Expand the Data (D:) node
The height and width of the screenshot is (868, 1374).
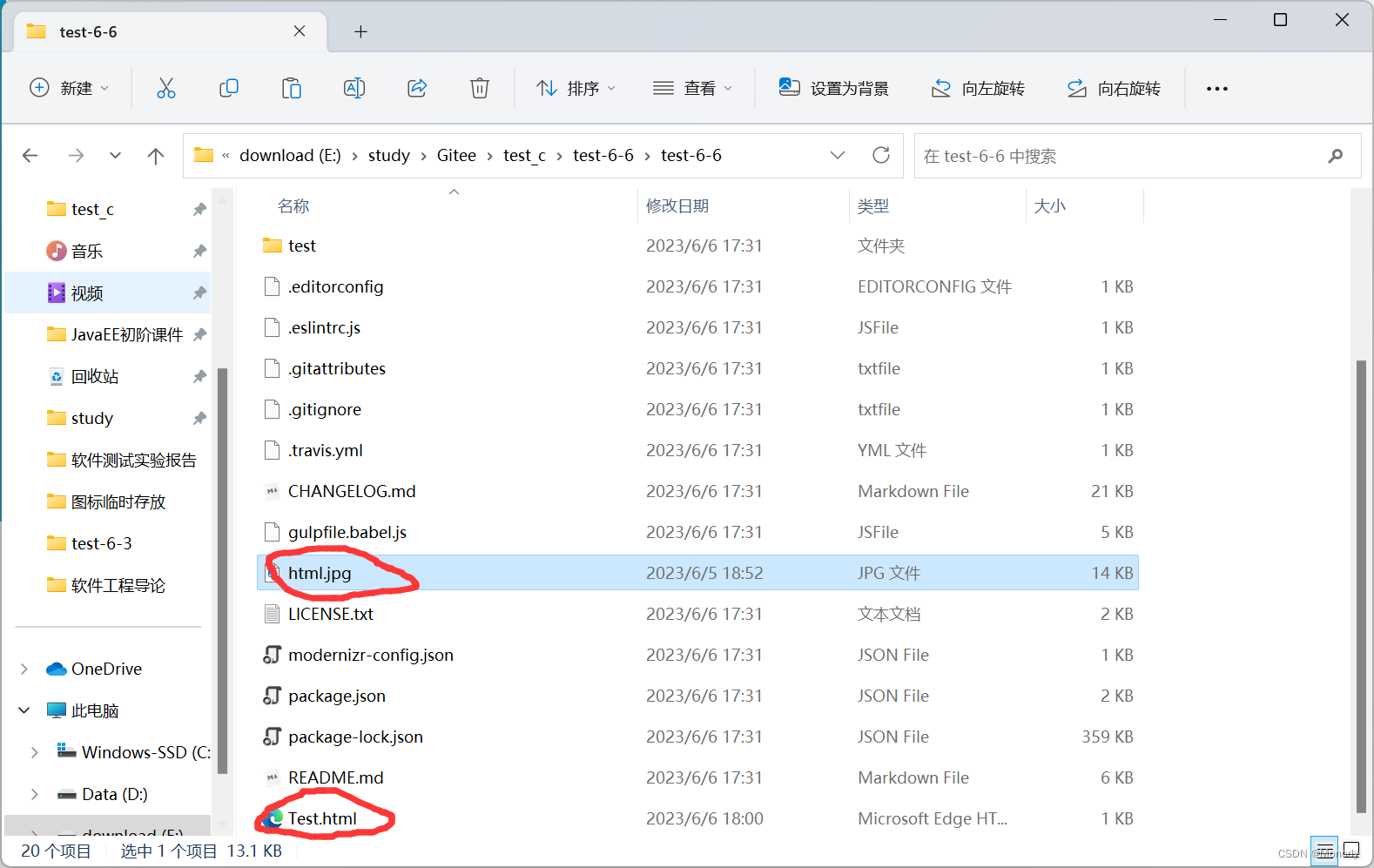click(x=35, y=794)
